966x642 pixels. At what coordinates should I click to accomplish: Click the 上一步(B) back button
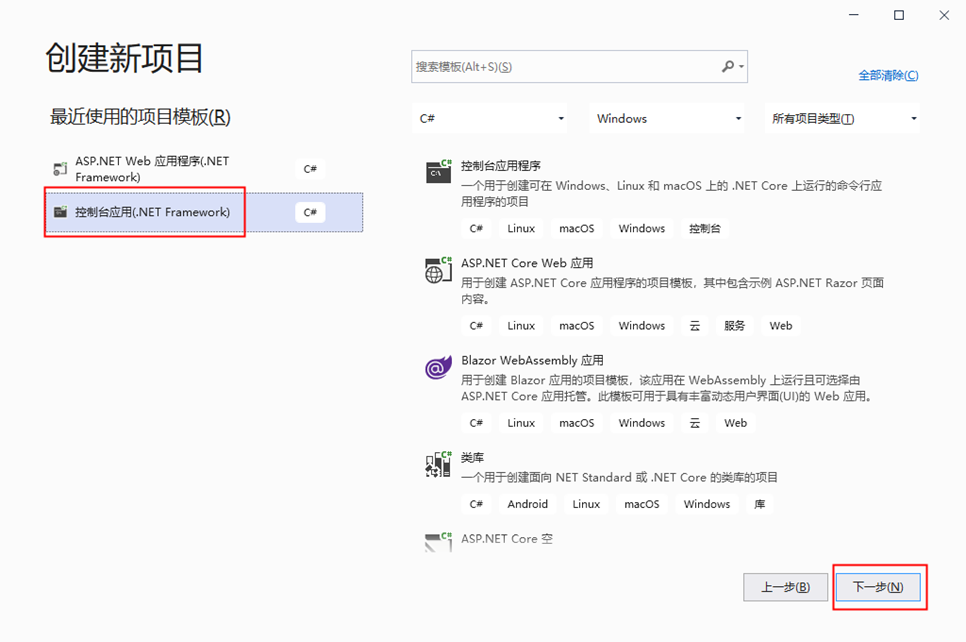[x=785, y=587]
